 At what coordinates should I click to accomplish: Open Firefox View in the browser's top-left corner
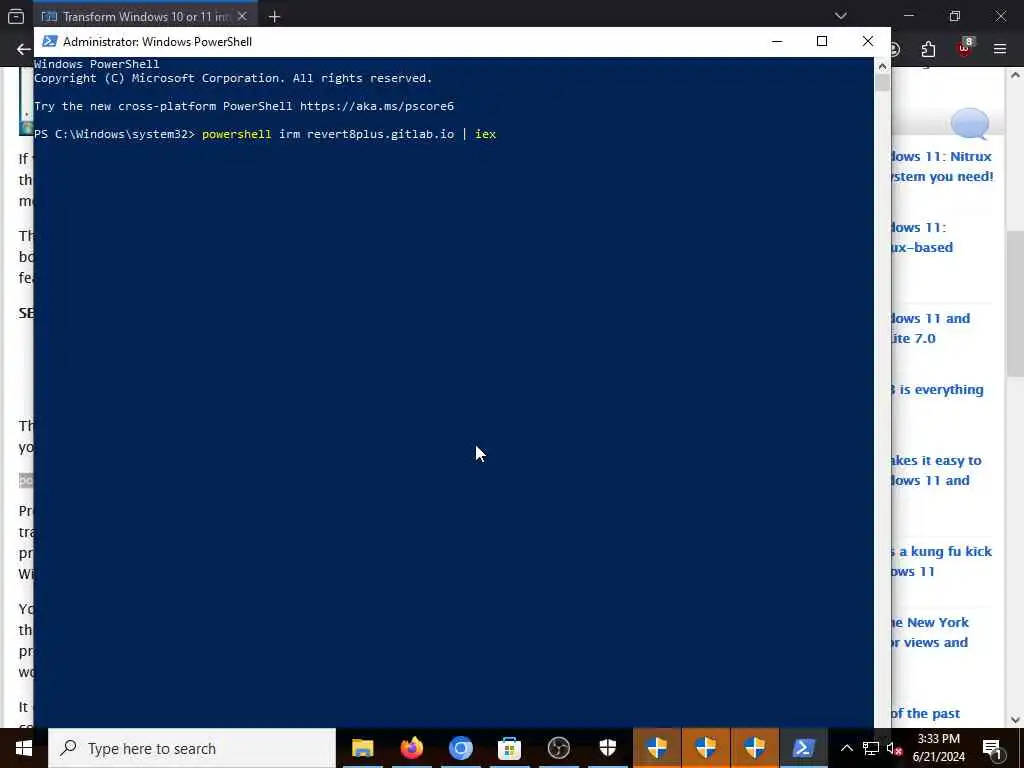(16, 16)
